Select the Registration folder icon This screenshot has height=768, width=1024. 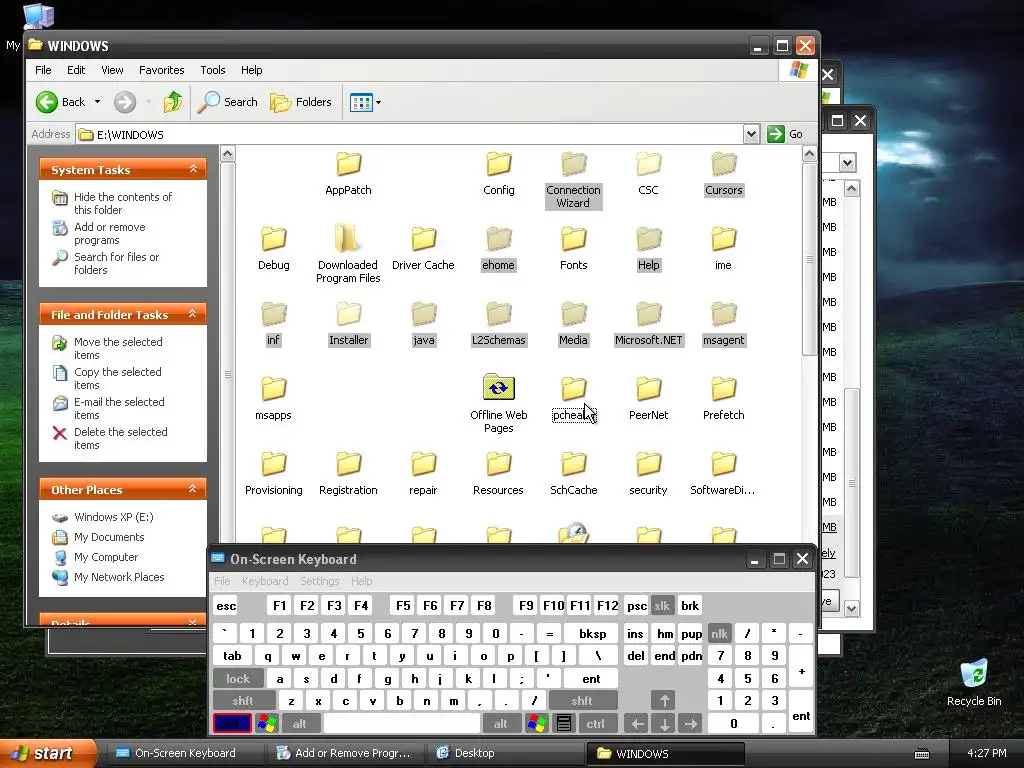tap(348, 464)
